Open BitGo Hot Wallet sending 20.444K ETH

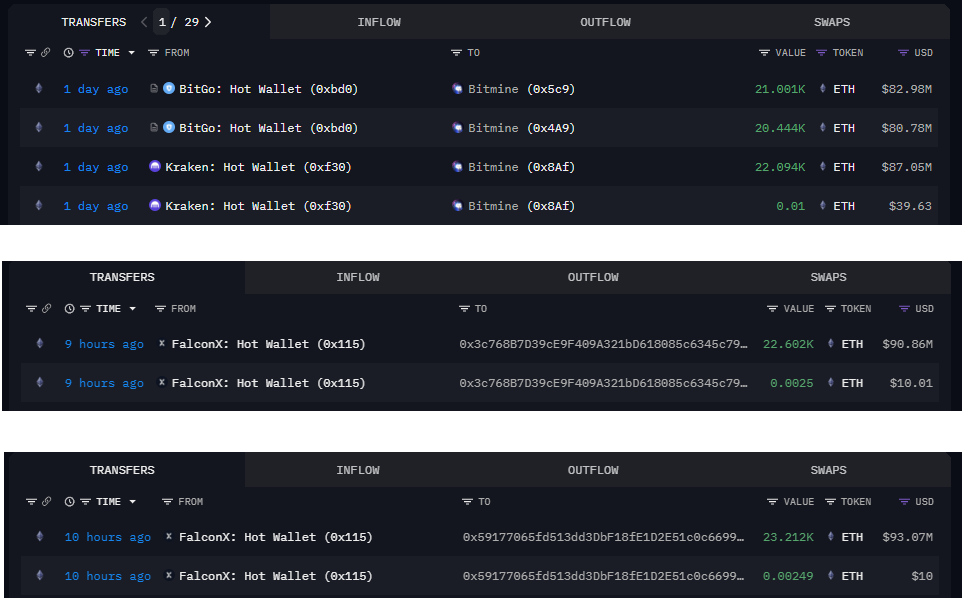(x=268, y=128)
